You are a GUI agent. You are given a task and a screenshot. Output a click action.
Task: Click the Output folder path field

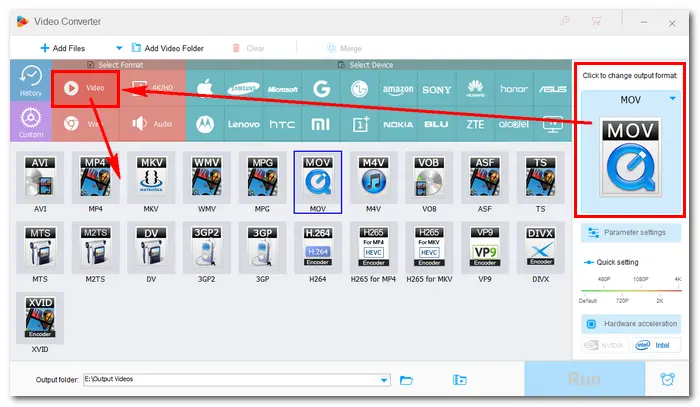pyautogui.click(x=237, y=380)
